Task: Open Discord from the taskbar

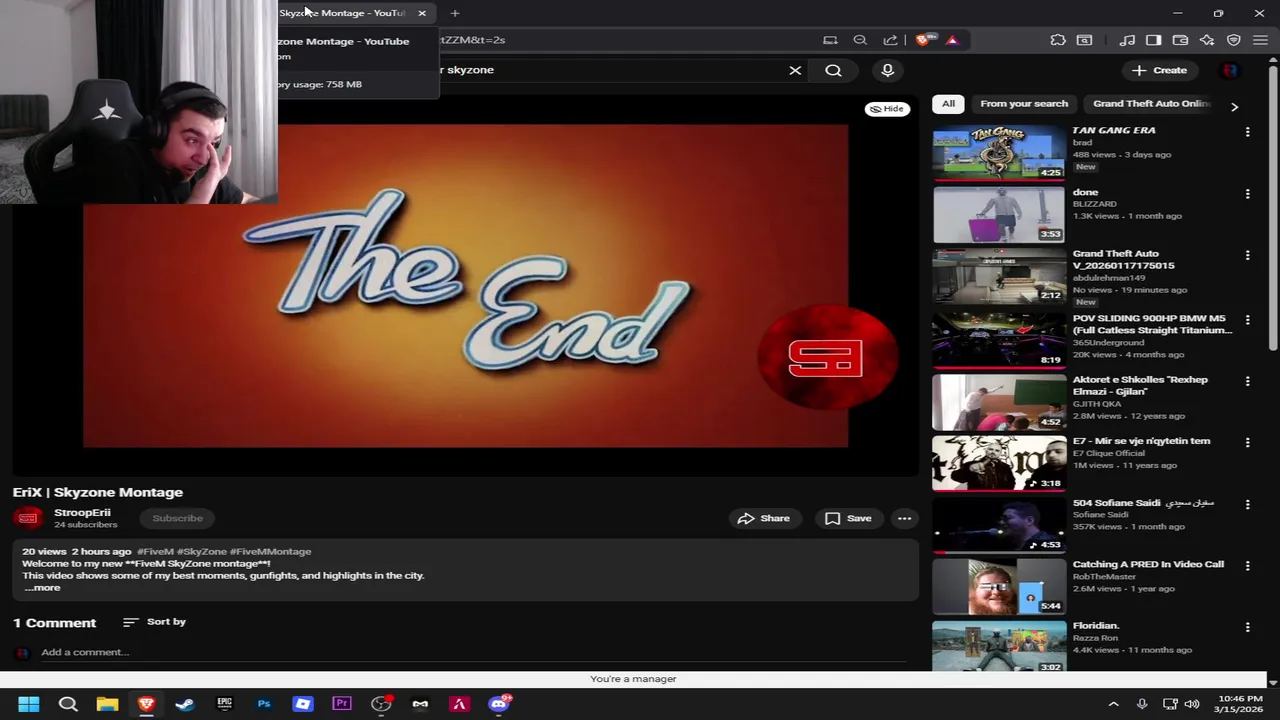Action: 498,704
